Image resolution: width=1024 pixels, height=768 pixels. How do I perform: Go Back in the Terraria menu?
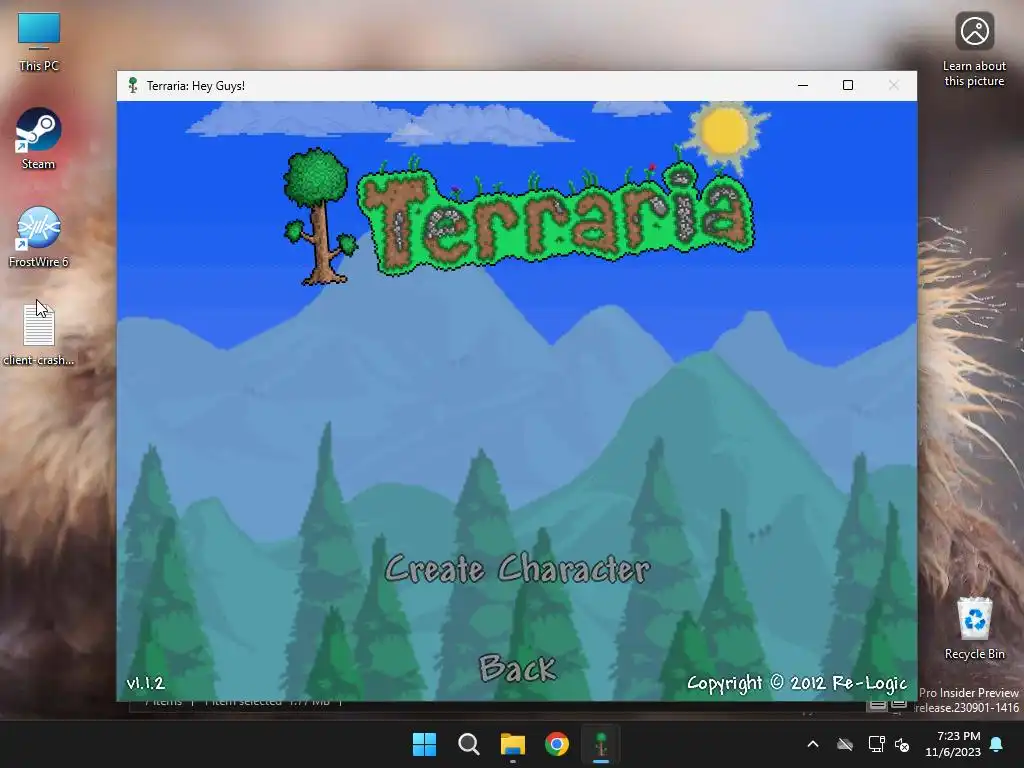(517, 668)
